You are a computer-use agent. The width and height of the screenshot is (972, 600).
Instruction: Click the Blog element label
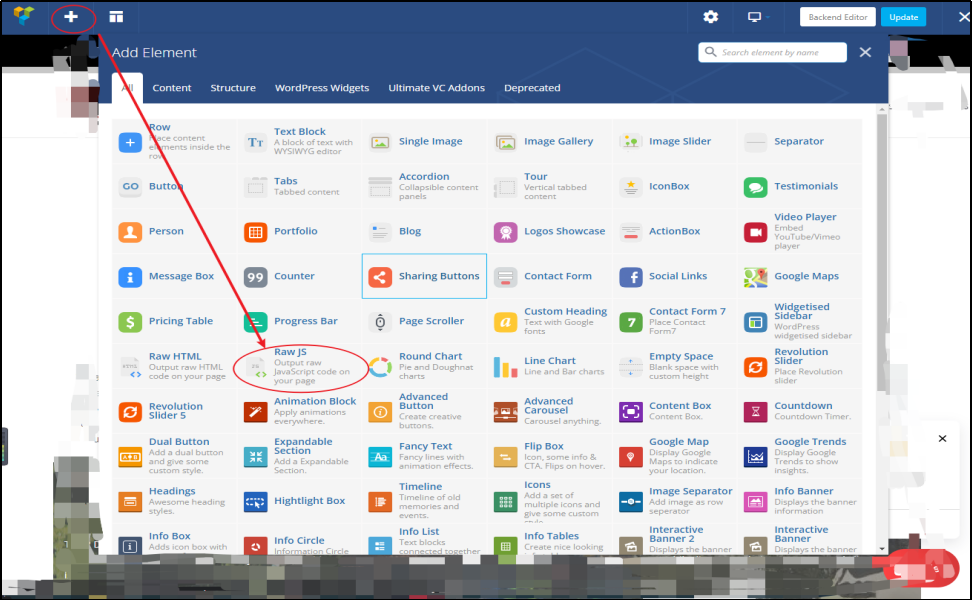point(410,231)
